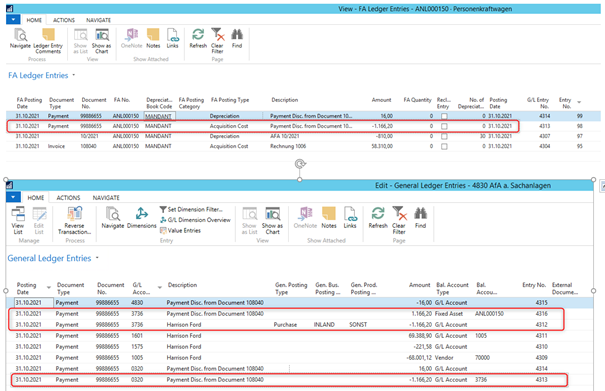605x391 pixels.
Task: Switch to ACTIONS tab in FA Ledger window
Action: click(x=64, y=20)
